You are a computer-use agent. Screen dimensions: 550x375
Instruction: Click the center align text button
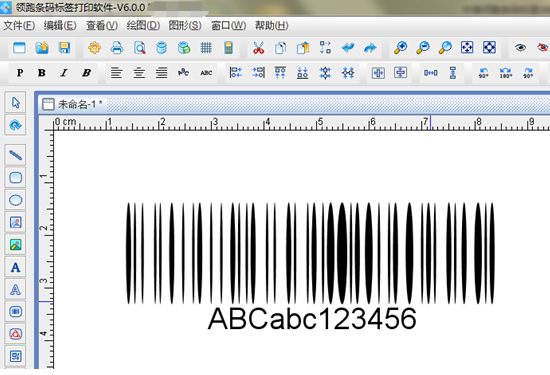139,73
